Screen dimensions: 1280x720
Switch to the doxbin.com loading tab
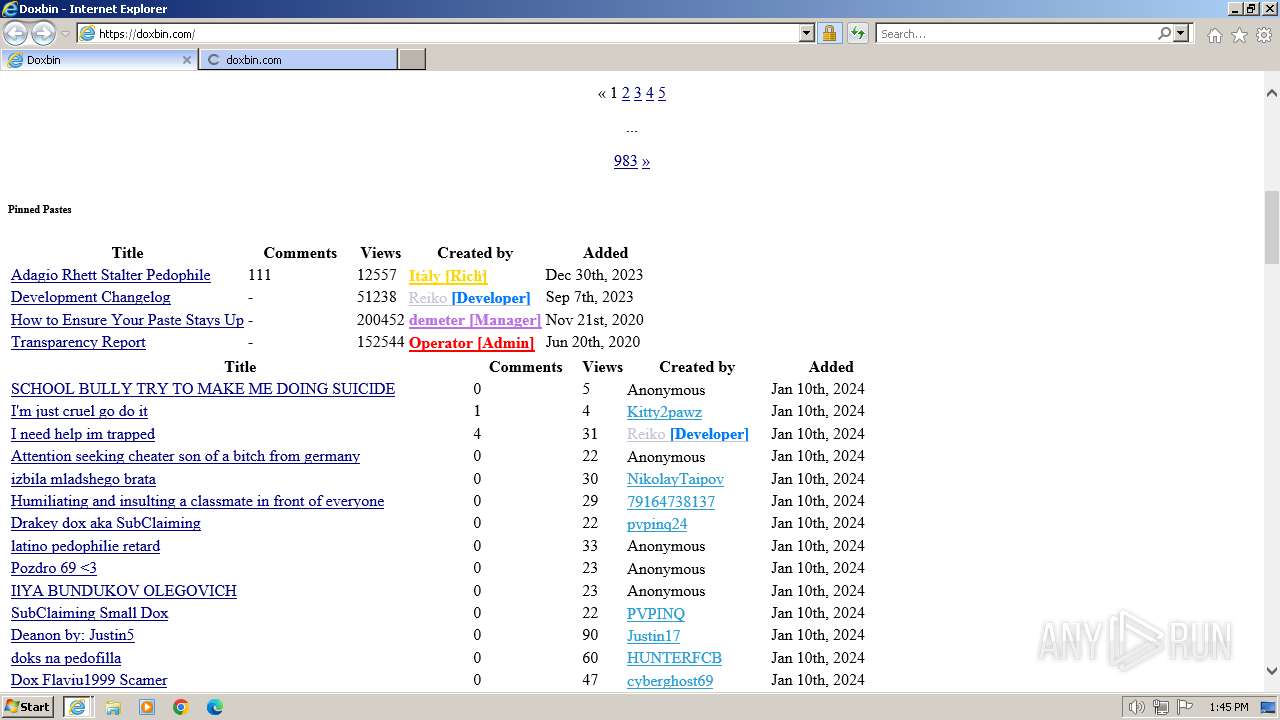[298, 60]
